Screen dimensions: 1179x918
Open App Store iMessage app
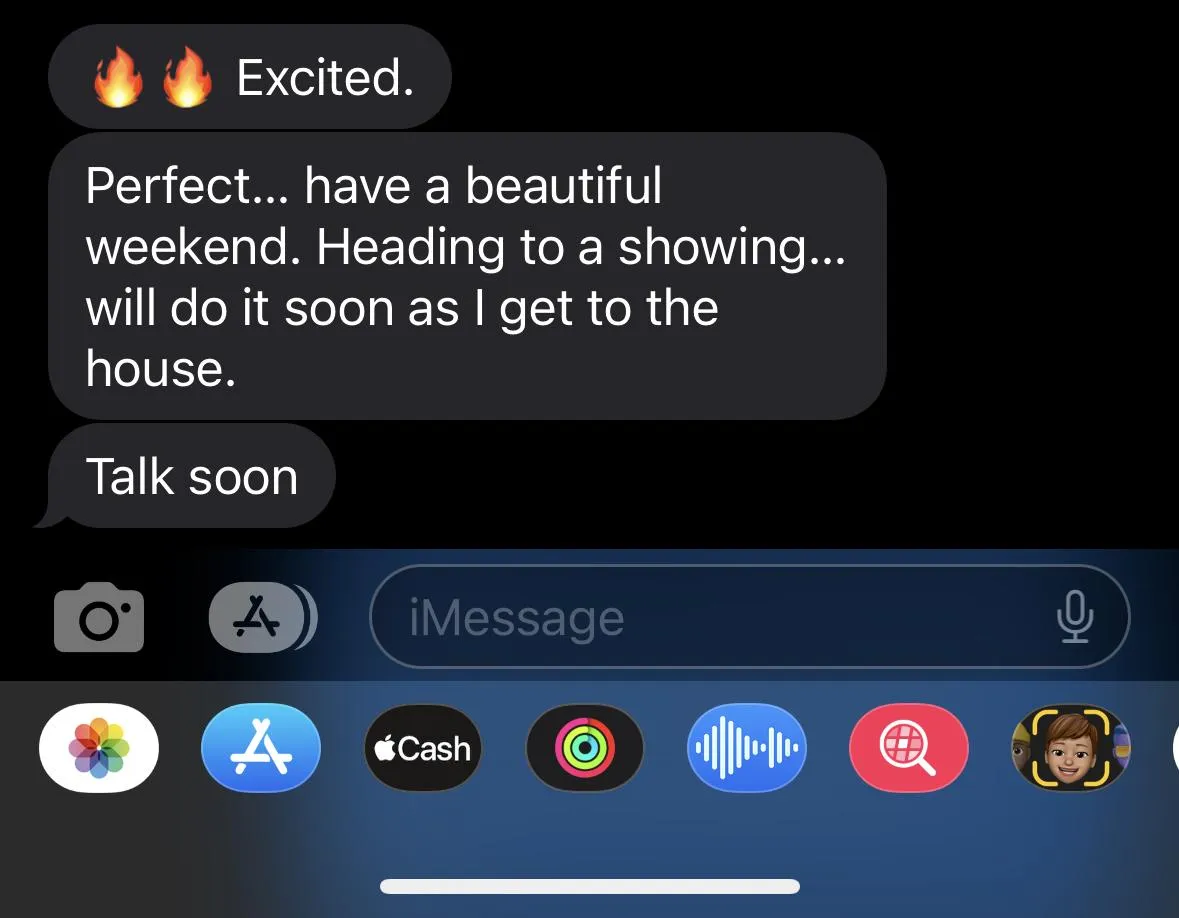pyautogui.click(x=261, y=747)
